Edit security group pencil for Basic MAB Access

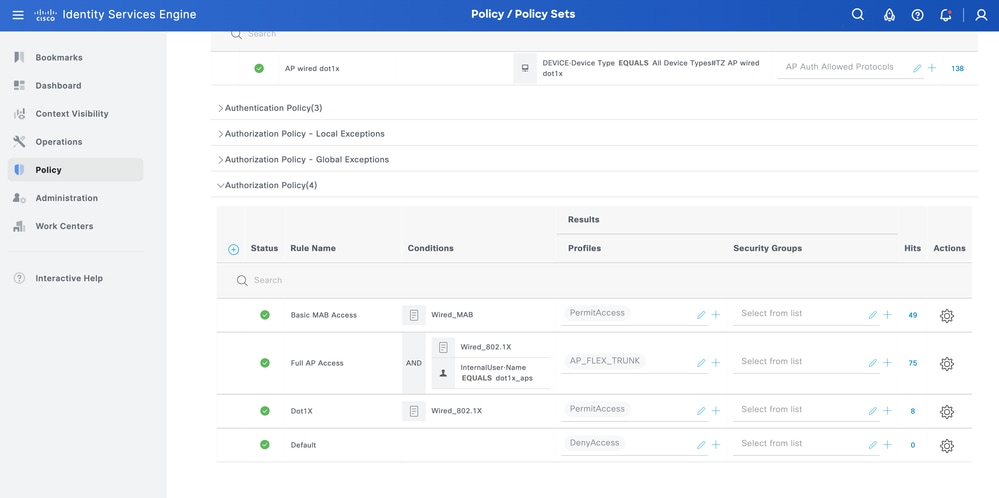point(872,315)
